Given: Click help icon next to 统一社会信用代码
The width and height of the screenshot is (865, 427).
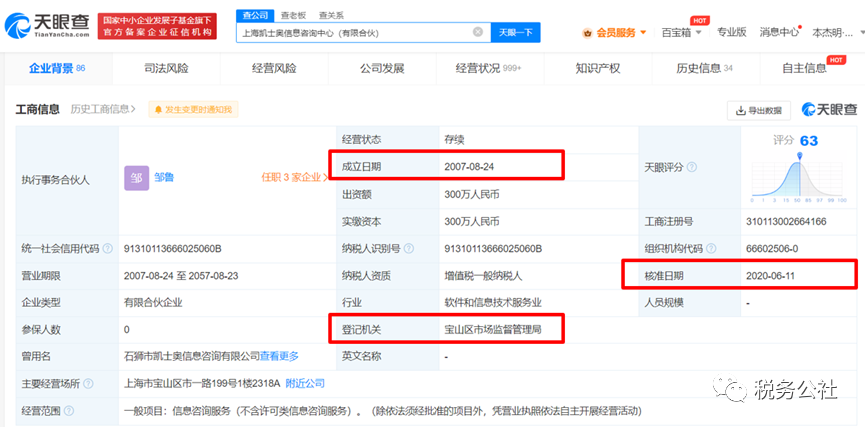Looking at the screenshot, I should [x=108, y=249].
